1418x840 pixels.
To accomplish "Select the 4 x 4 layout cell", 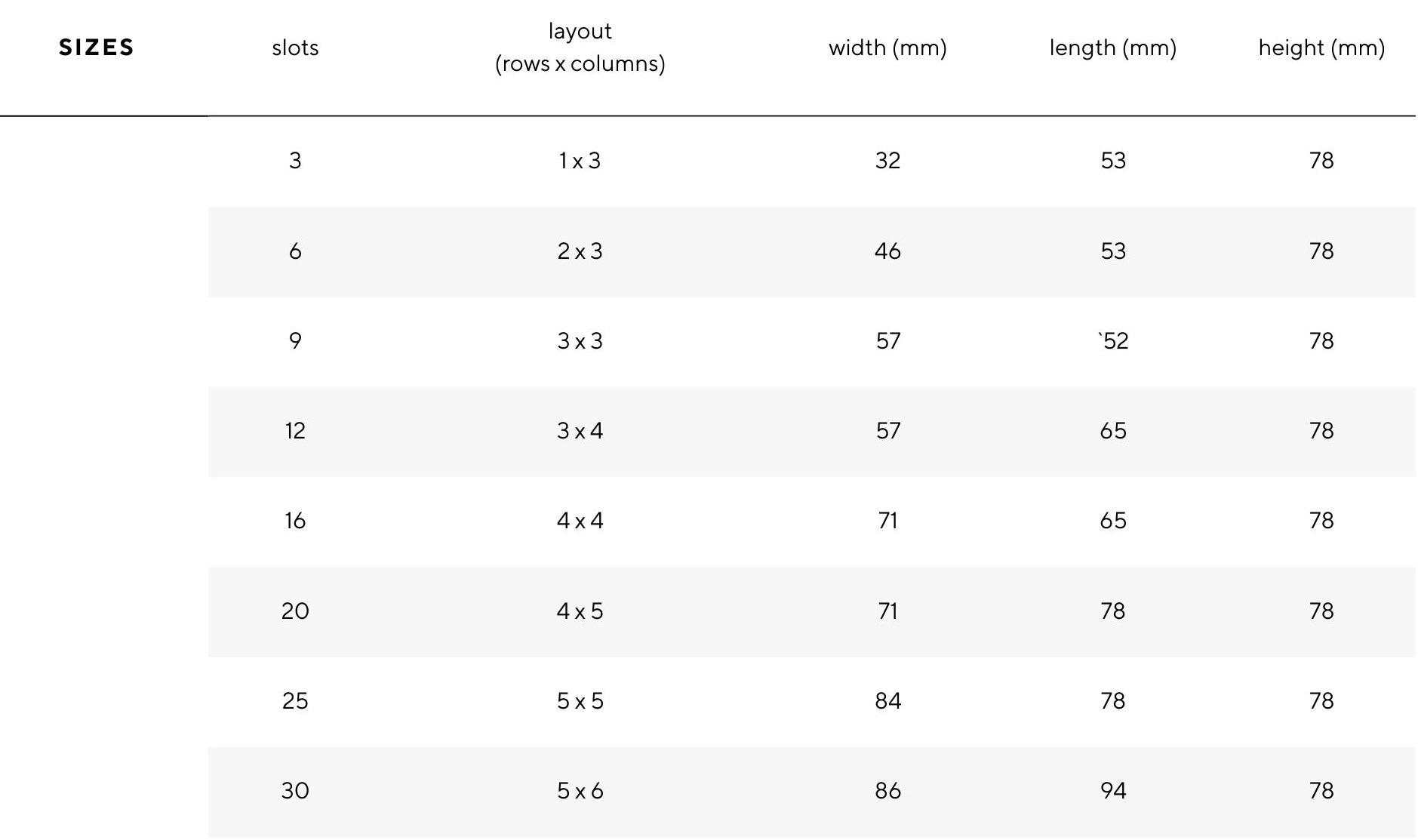I will [x=580, y=521].
